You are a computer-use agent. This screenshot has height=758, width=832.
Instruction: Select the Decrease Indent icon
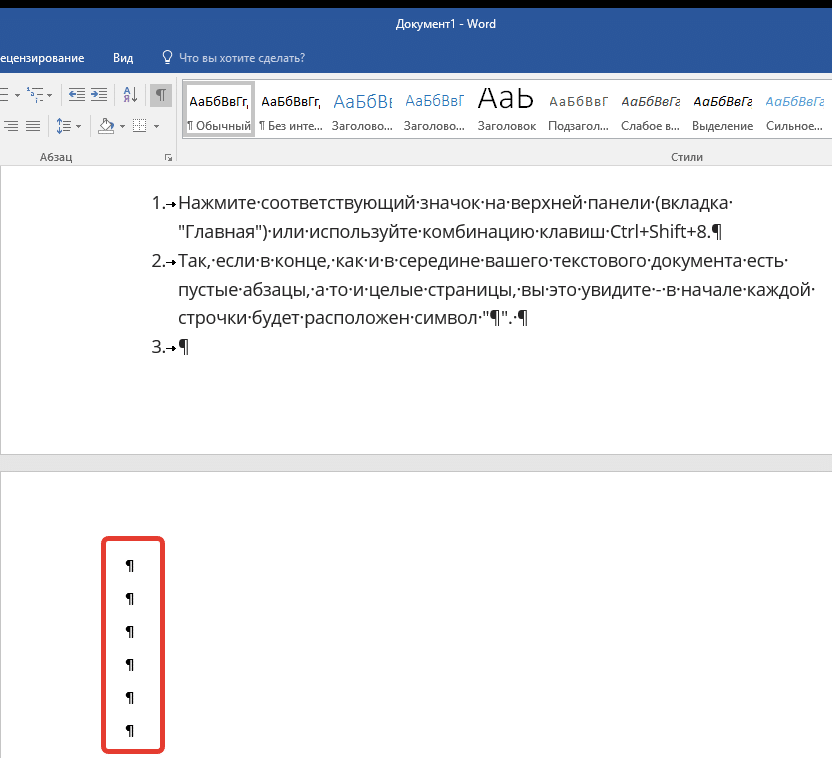click(x=78, y=93)
